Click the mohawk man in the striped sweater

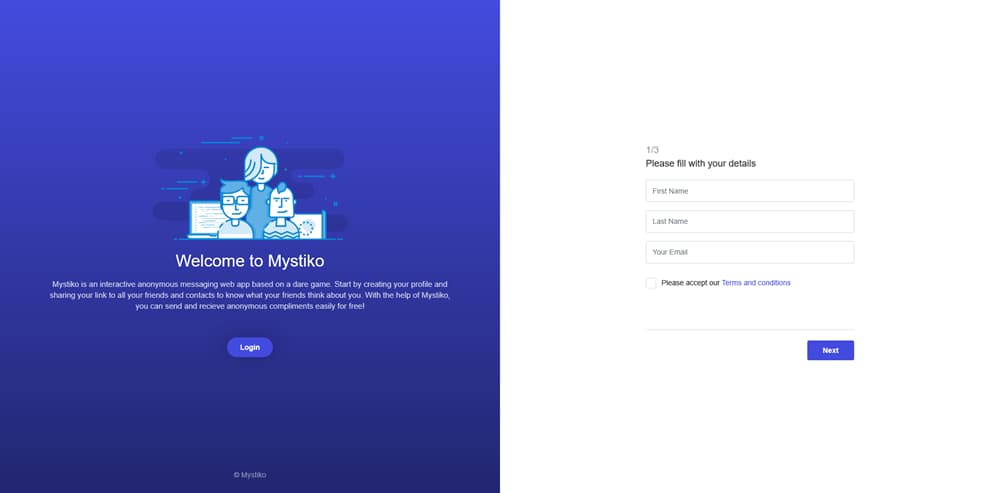(x=282, y=212)
